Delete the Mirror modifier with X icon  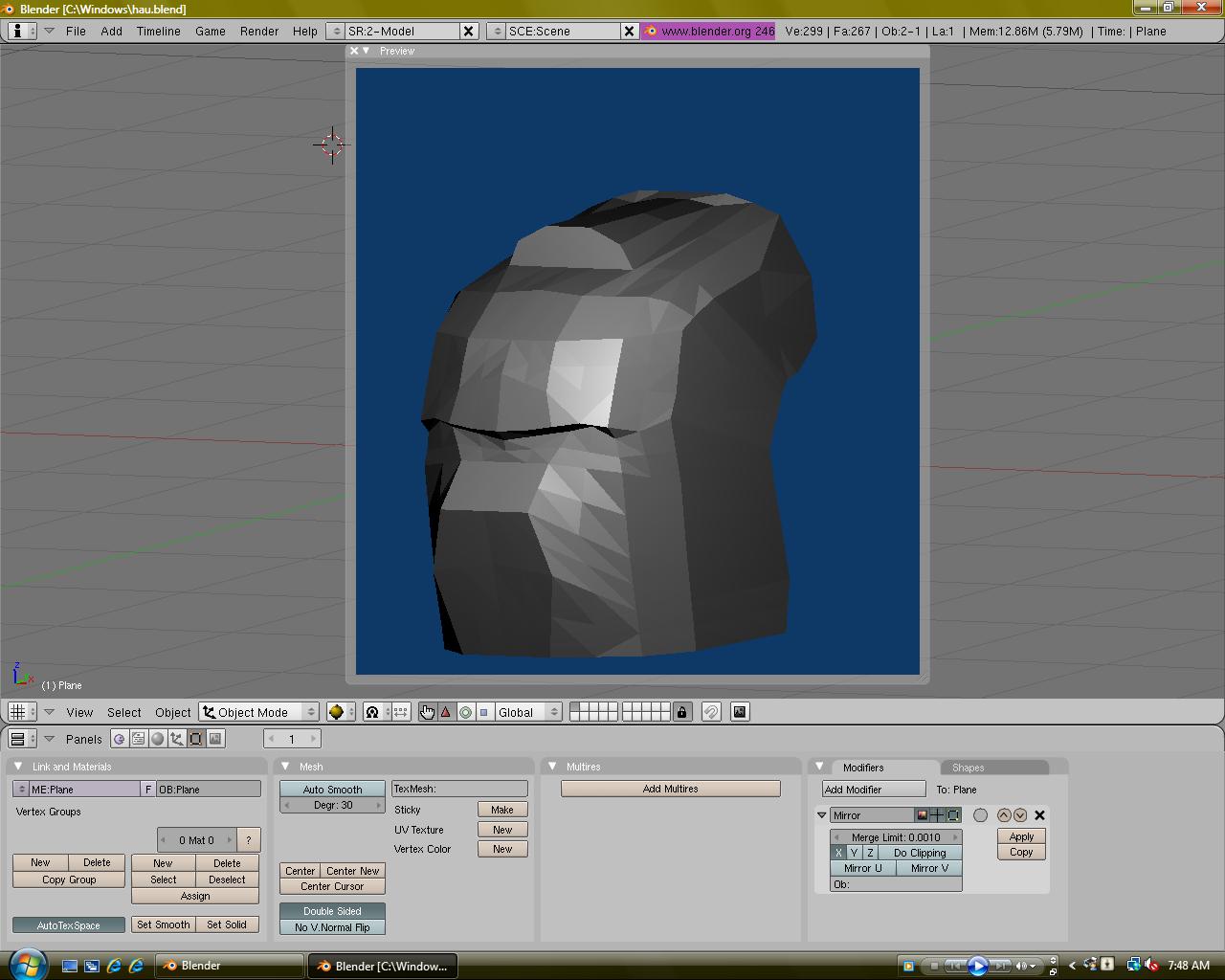1039,815
